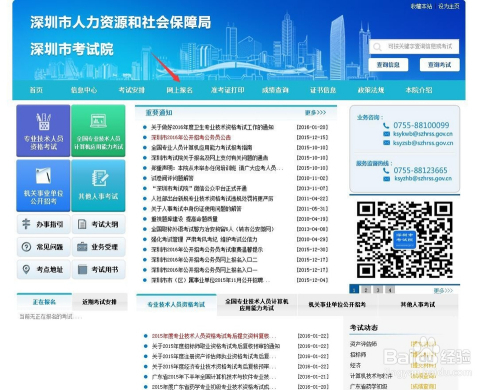
Task: Go to the 首页 nav item
Action: click(x=36, y=90)
